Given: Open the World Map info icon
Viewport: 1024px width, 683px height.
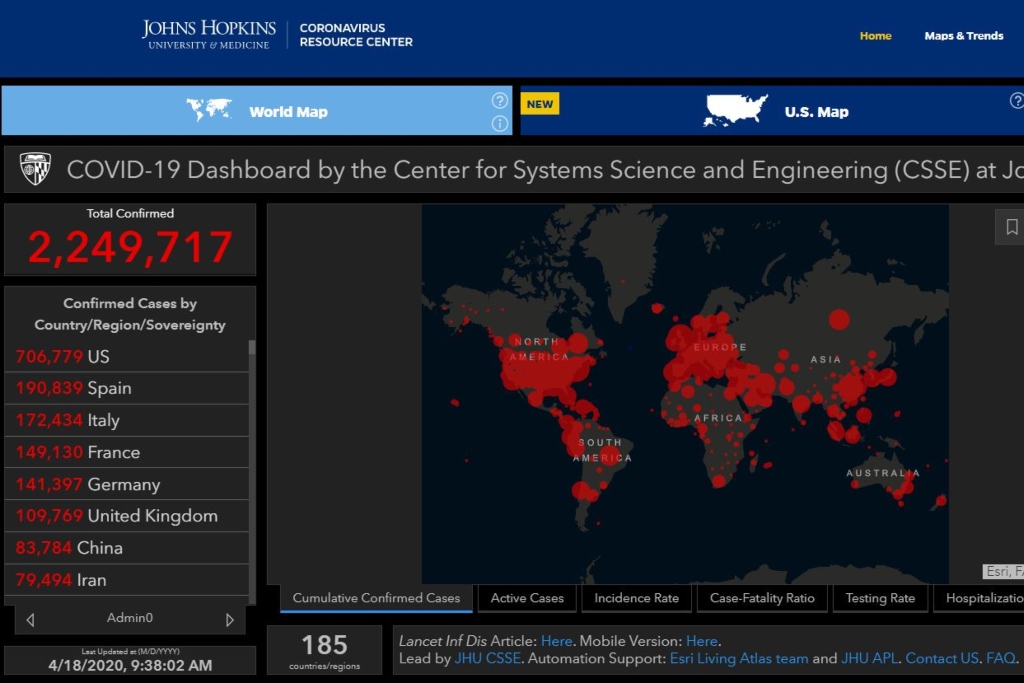Looking at the screenshot, I should pyautogui.click(x=500, y=123).
